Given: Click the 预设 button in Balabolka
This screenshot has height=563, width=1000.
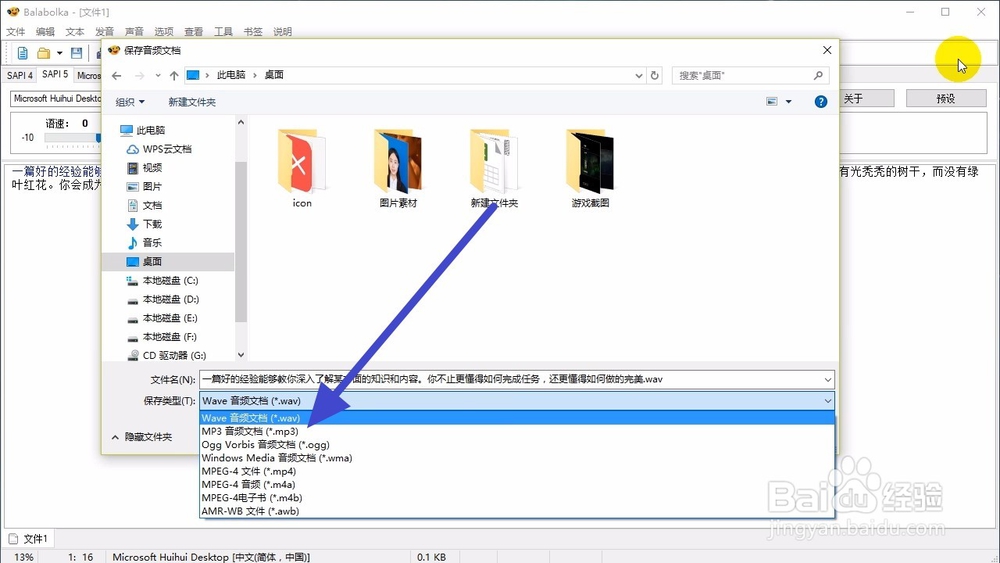Looking at the screenshot, I should pyautogui.click(x=946, y=99).
